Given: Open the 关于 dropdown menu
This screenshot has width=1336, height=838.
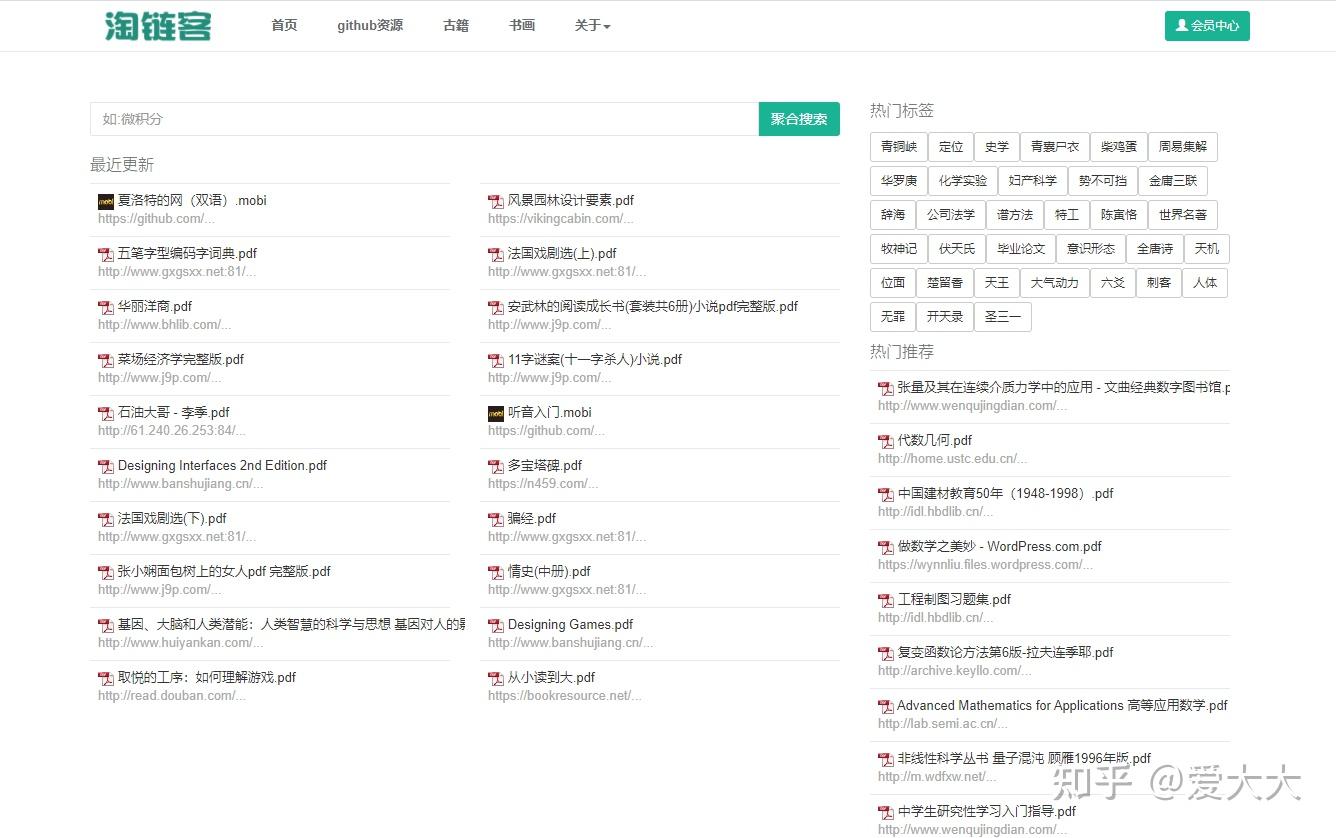Looking at the screenshot, I should pos(592,26).
